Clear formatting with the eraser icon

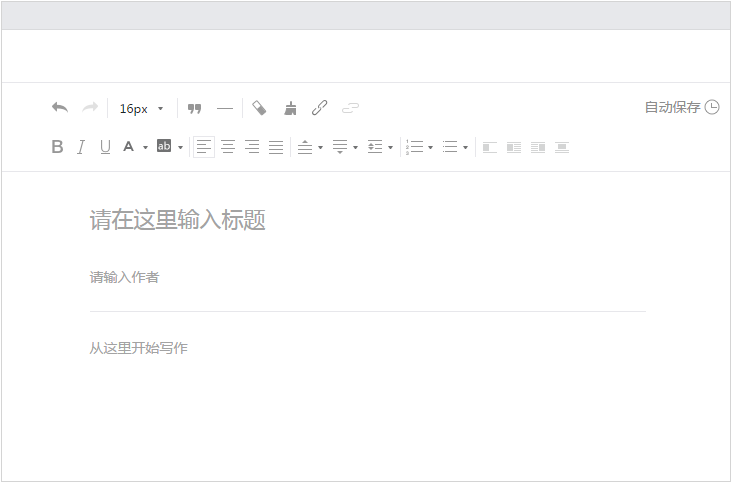(x=260, y=108)
